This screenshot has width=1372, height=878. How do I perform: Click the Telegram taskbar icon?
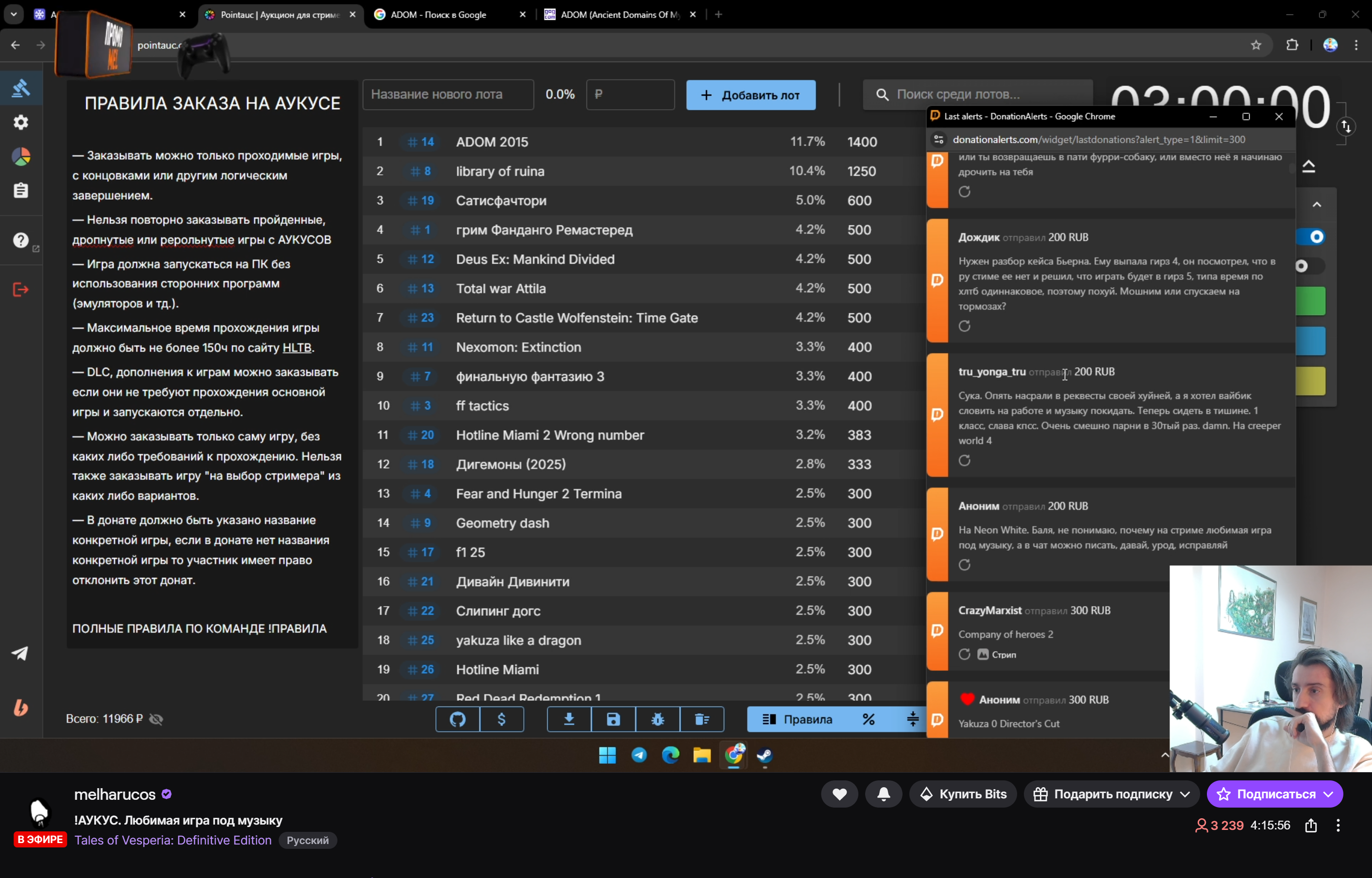tap(639, 756)
